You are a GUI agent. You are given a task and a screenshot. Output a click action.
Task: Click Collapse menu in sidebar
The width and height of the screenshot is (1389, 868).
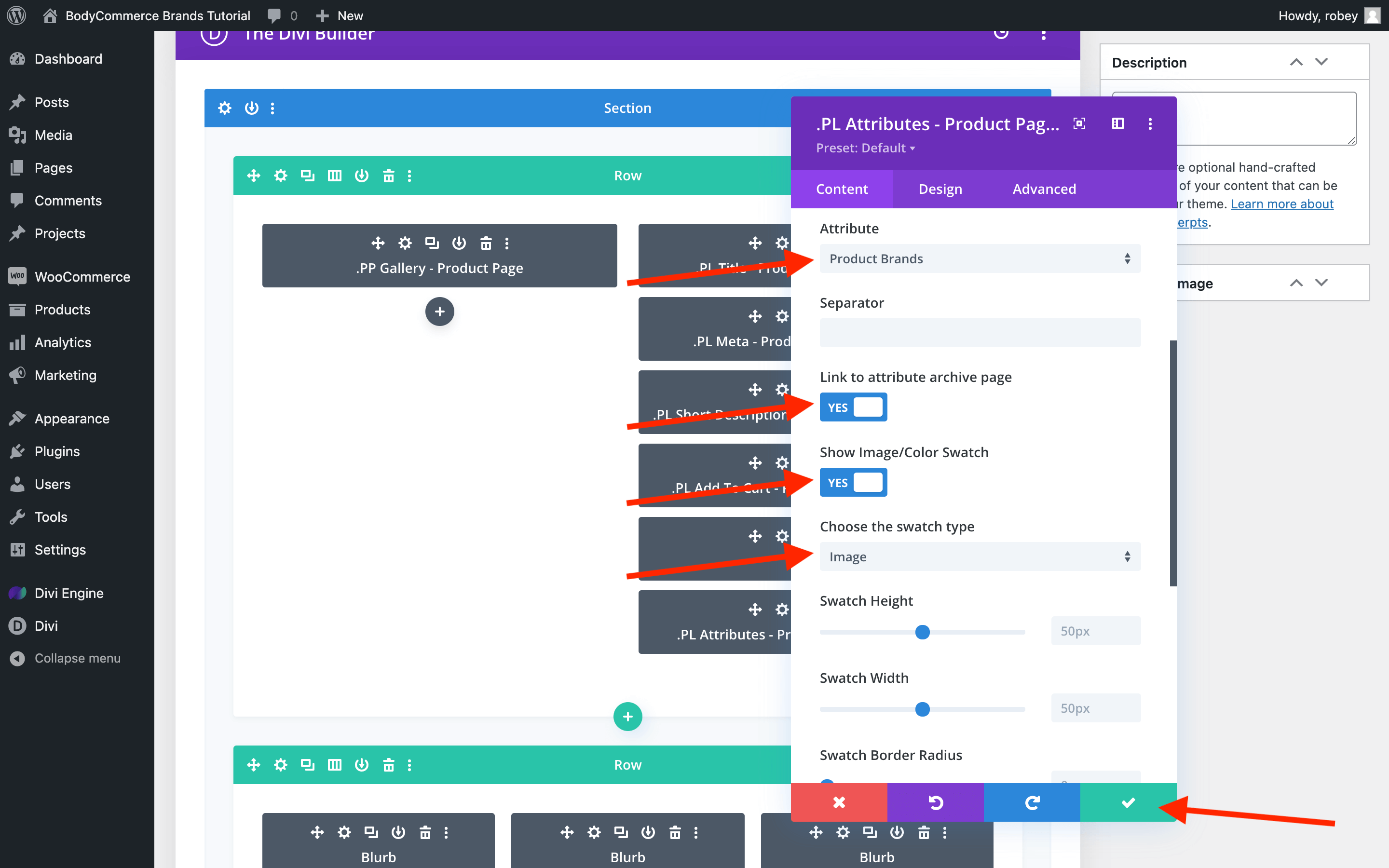pyautogui.click(x=77, y=658)
